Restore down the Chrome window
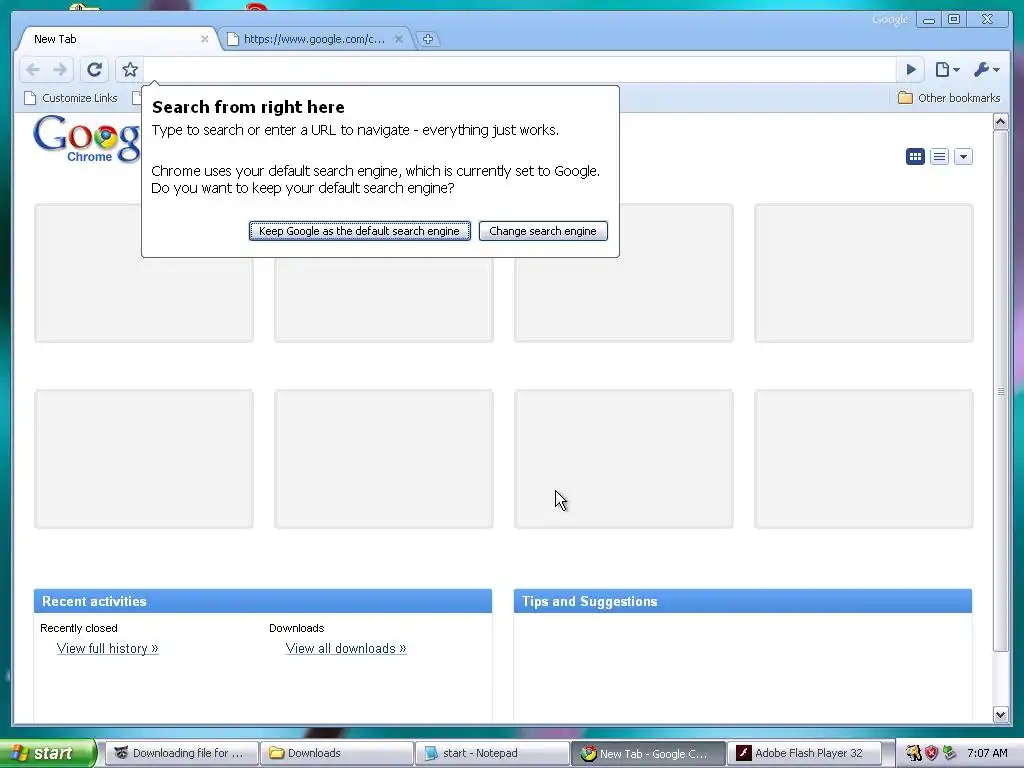 pyautogui.click(x=953, y=20)
